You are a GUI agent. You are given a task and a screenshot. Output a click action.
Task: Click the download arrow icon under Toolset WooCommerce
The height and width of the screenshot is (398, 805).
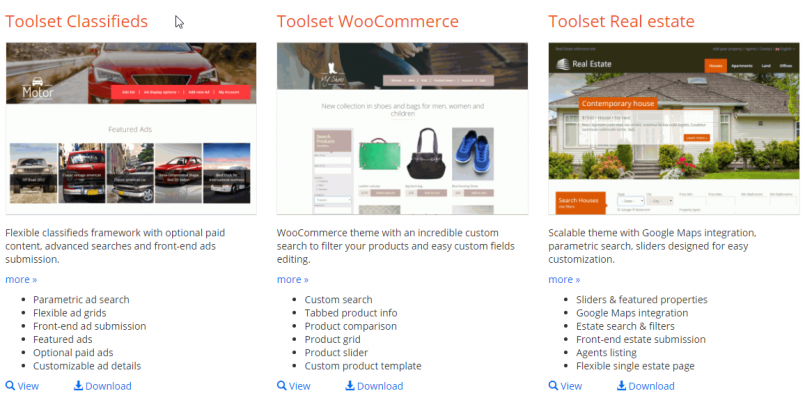coord(350,385)
